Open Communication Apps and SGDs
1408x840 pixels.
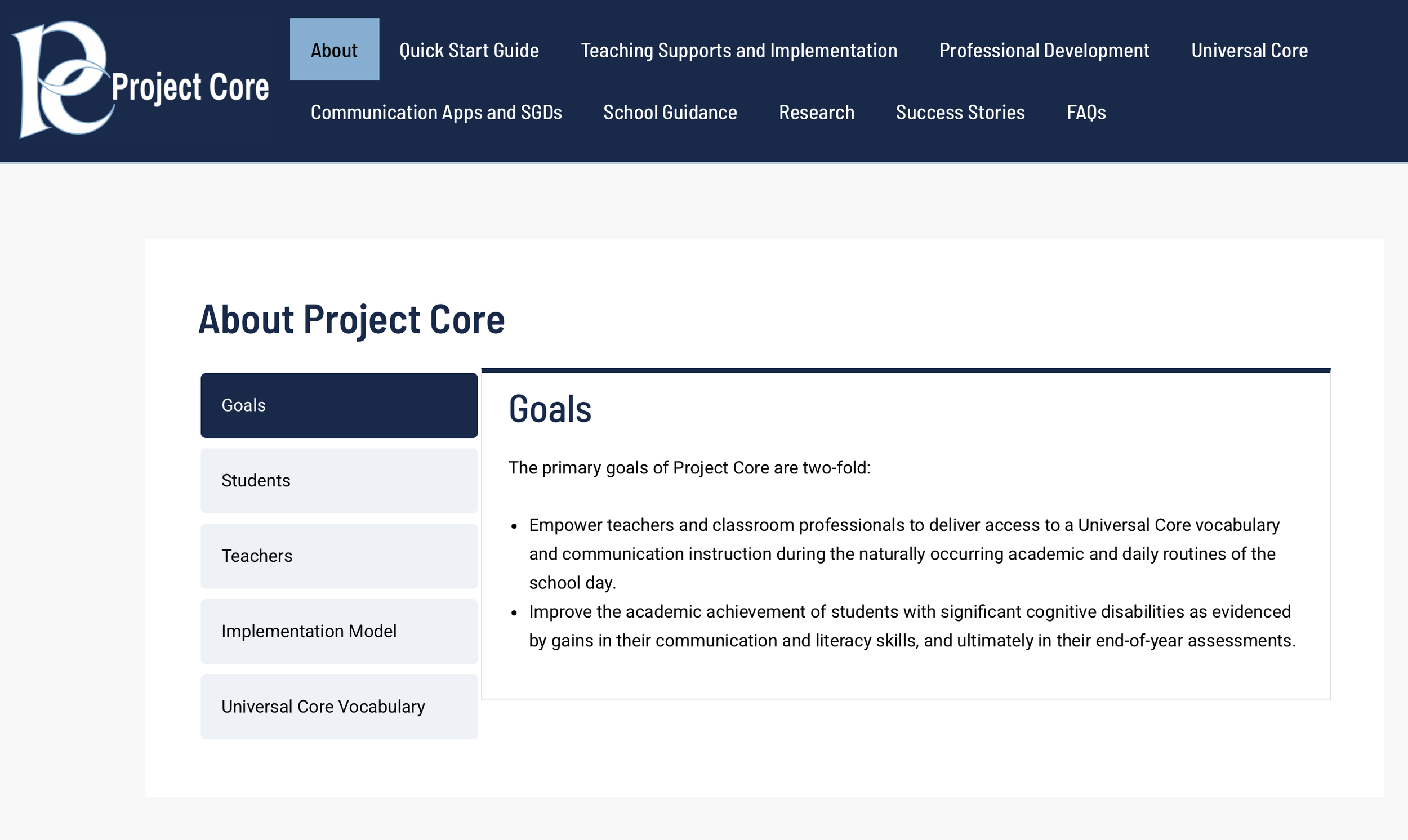click(436, 112)
